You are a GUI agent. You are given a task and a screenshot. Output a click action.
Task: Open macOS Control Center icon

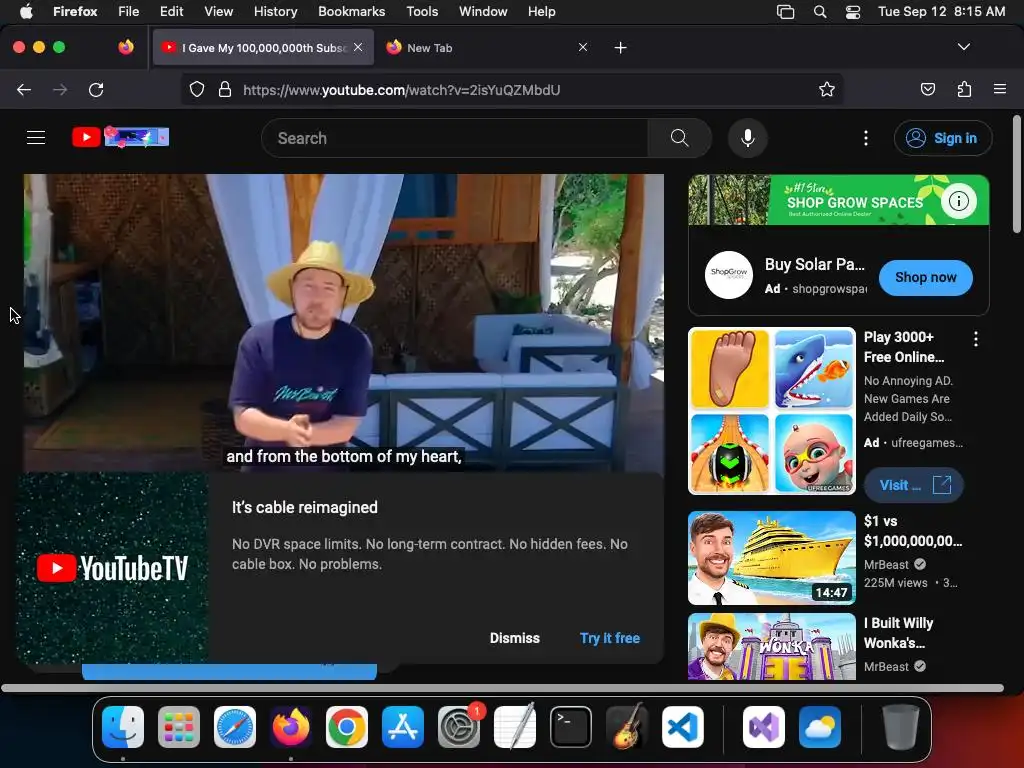852,12
